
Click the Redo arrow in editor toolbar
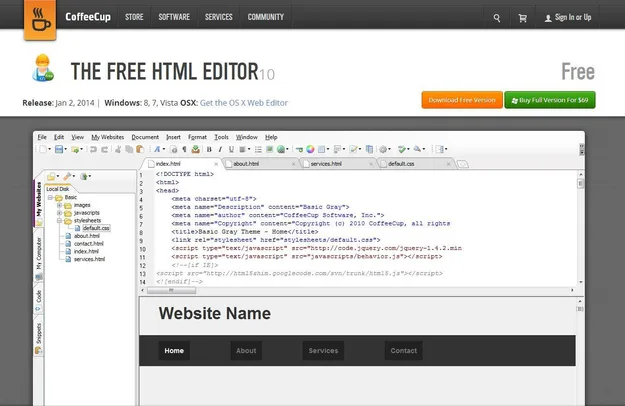click(104, 149)
